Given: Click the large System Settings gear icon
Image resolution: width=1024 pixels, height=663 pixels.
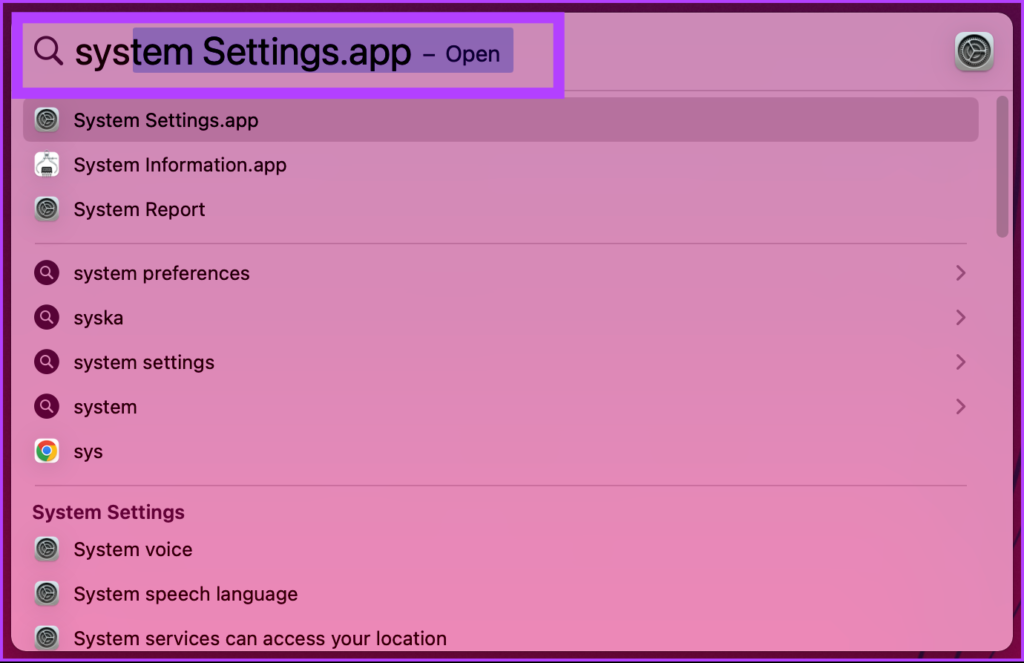Looking at the screenshot, I should [974, 52].
